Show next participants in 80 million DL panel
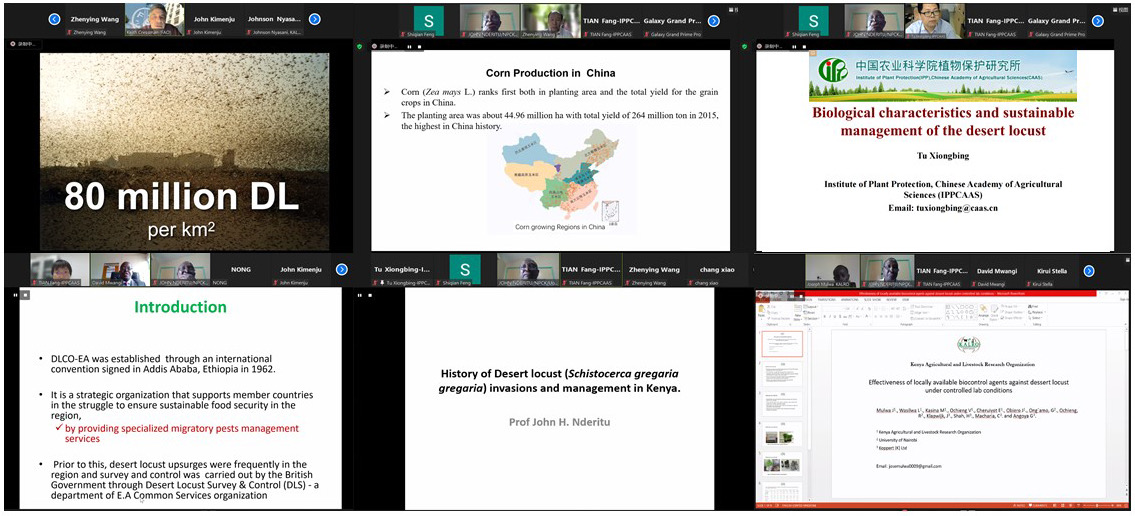 (314, 19)
